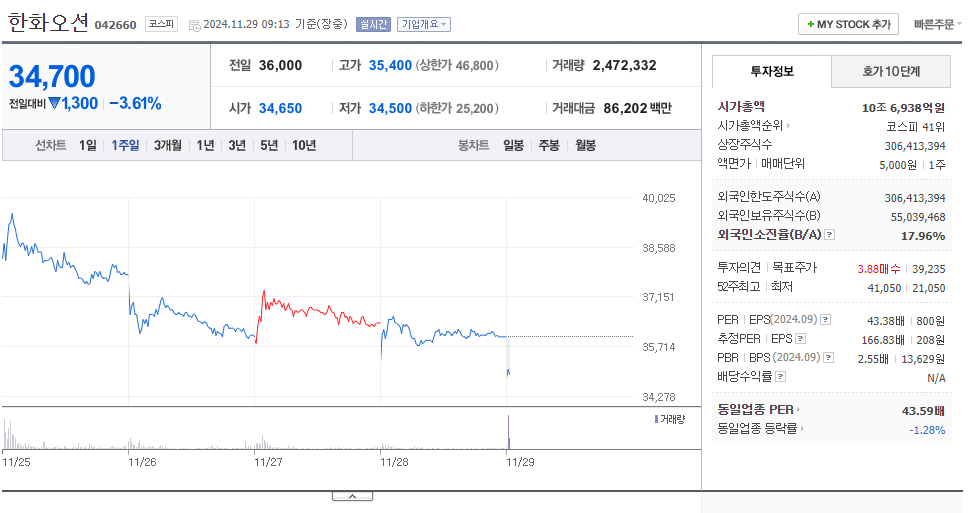Viewport: 973px width, 513px height.
Task: Click the open price 34,650
Action: 280,108
